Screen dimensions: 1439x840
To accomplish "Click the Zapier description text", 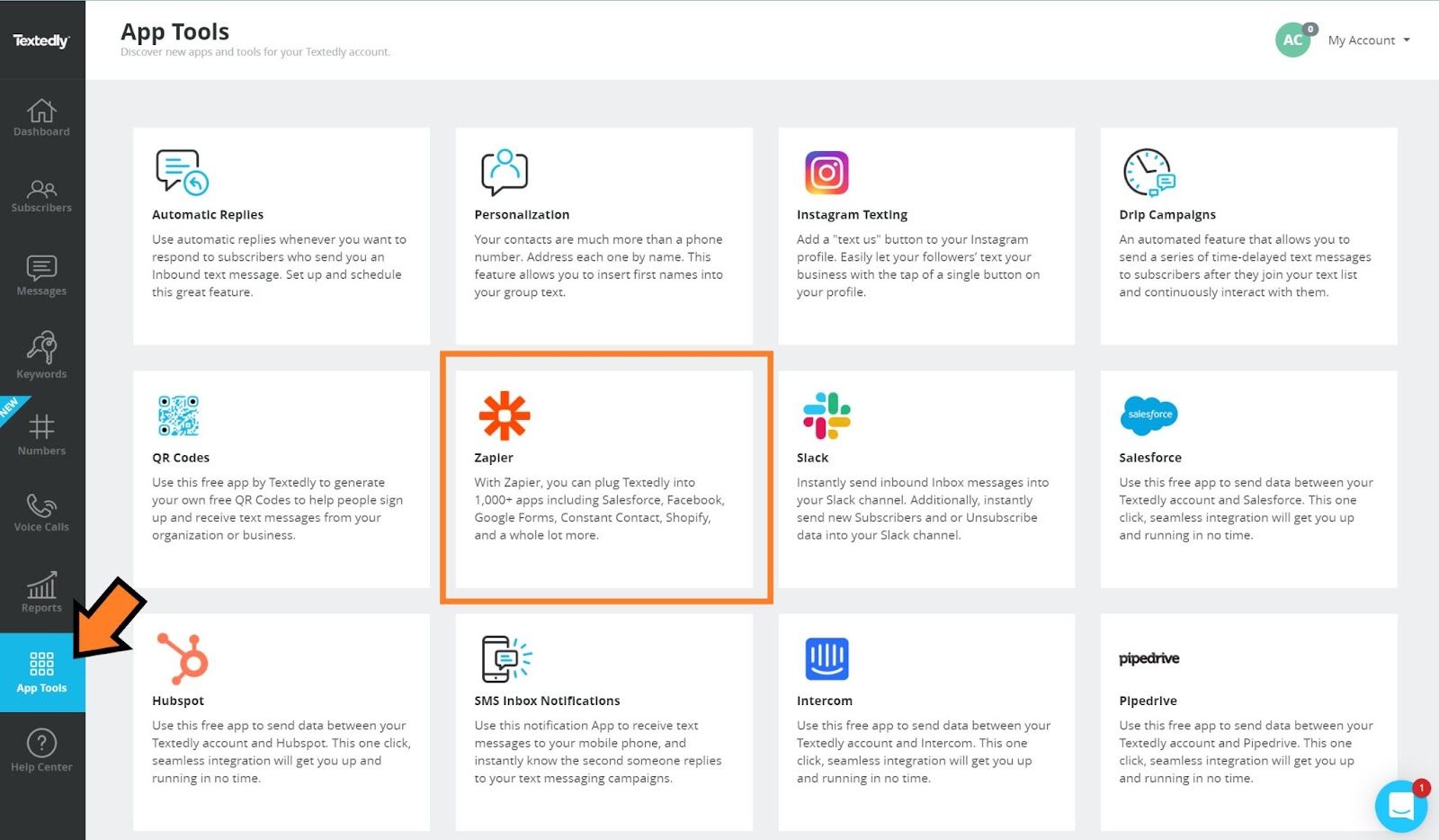I will (600, 509).
